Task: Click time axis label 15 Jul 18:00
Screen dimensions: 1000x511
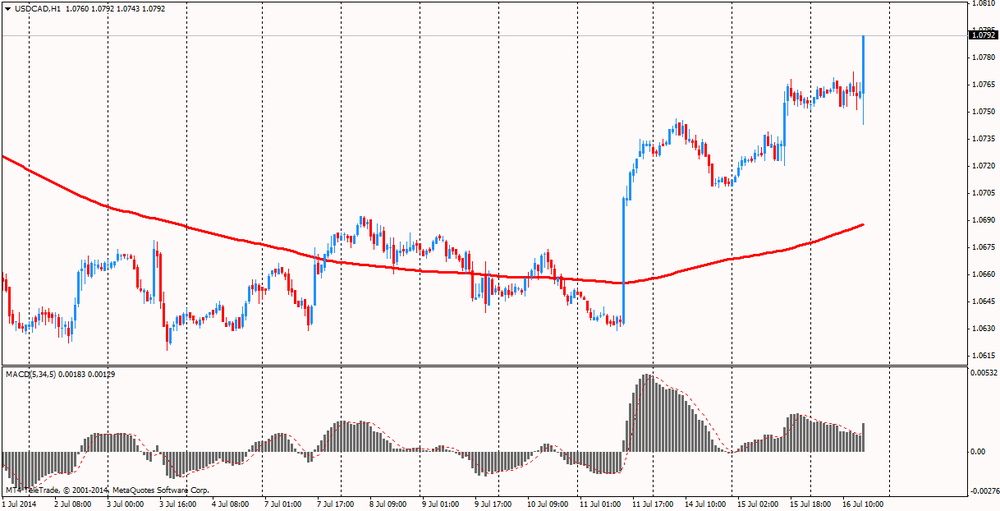Action: (x=812, y=504)
